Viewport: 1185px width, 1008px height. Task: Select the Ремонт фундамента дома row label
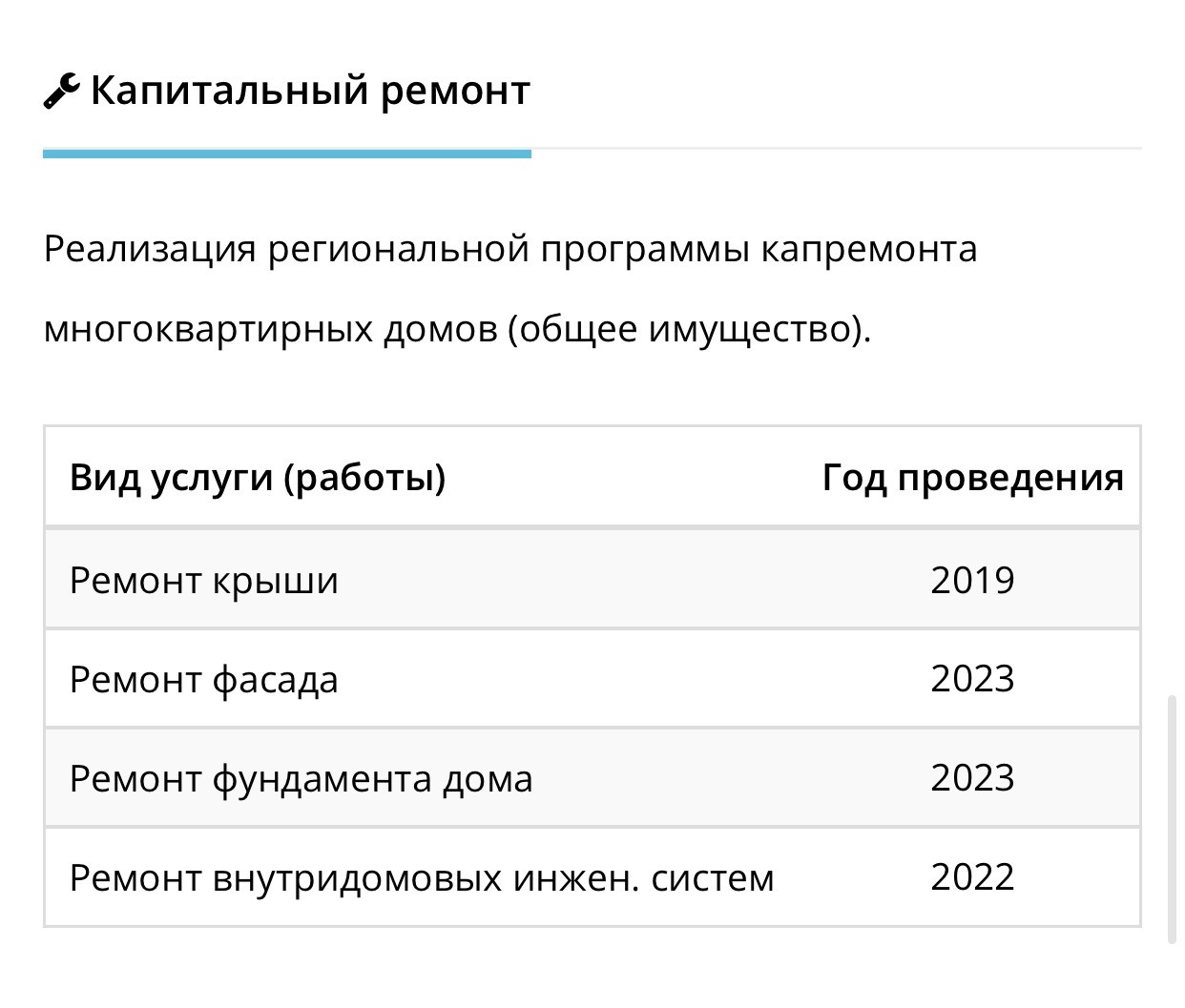[x=301, y=779]
